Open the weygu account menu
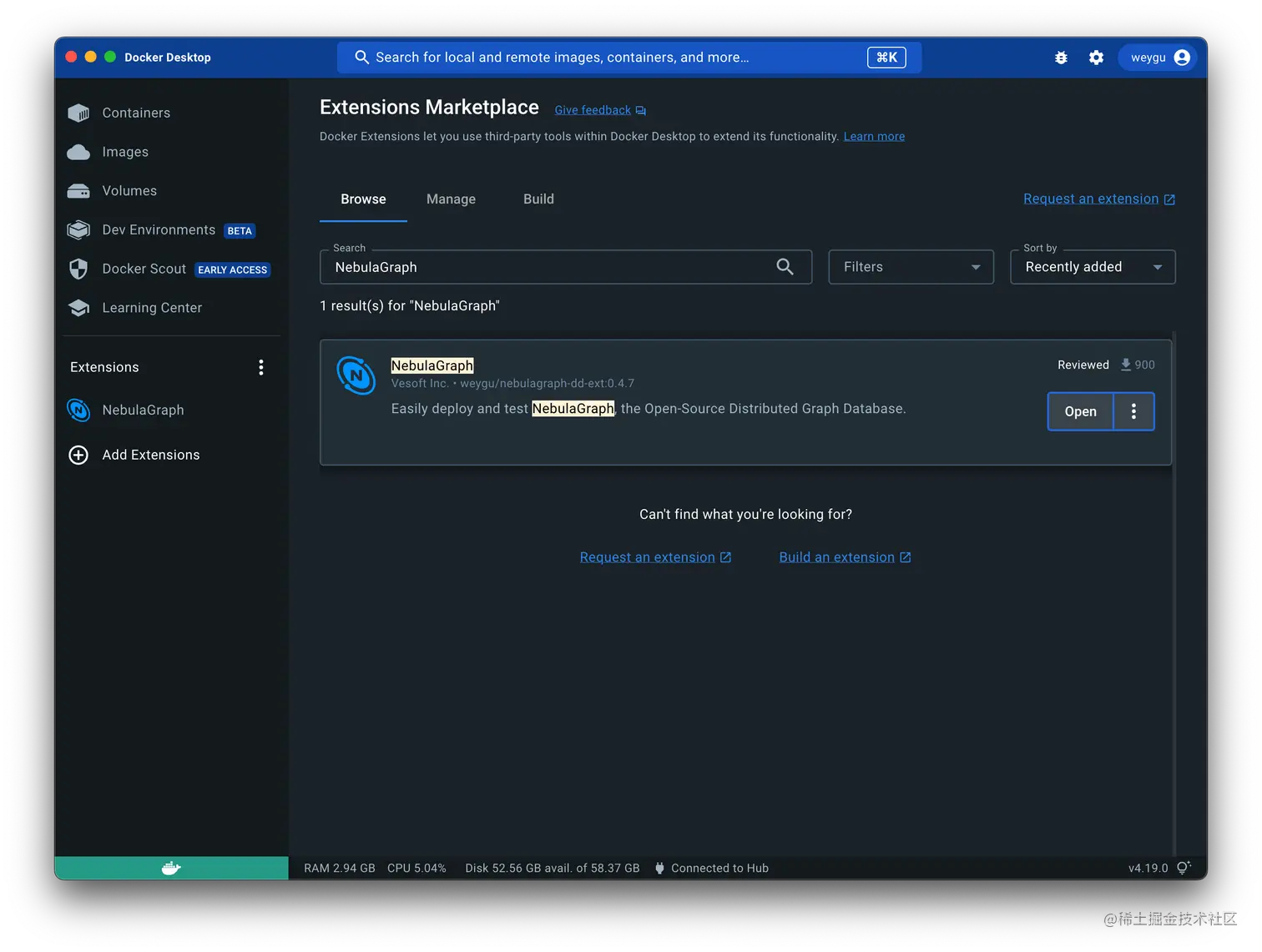 1159,58
